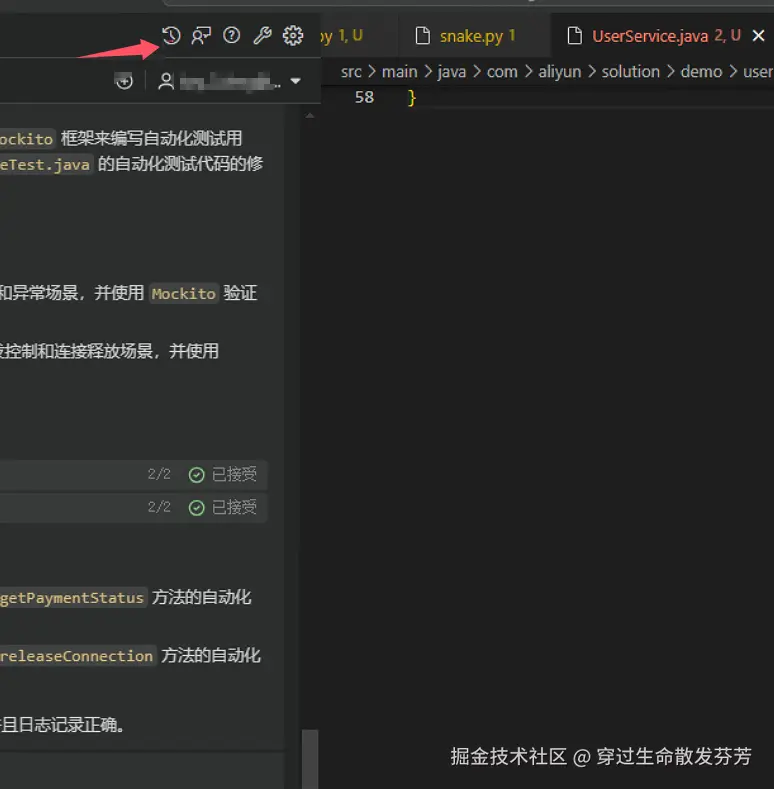Click the getPaymentStatus inline code label

72,598
